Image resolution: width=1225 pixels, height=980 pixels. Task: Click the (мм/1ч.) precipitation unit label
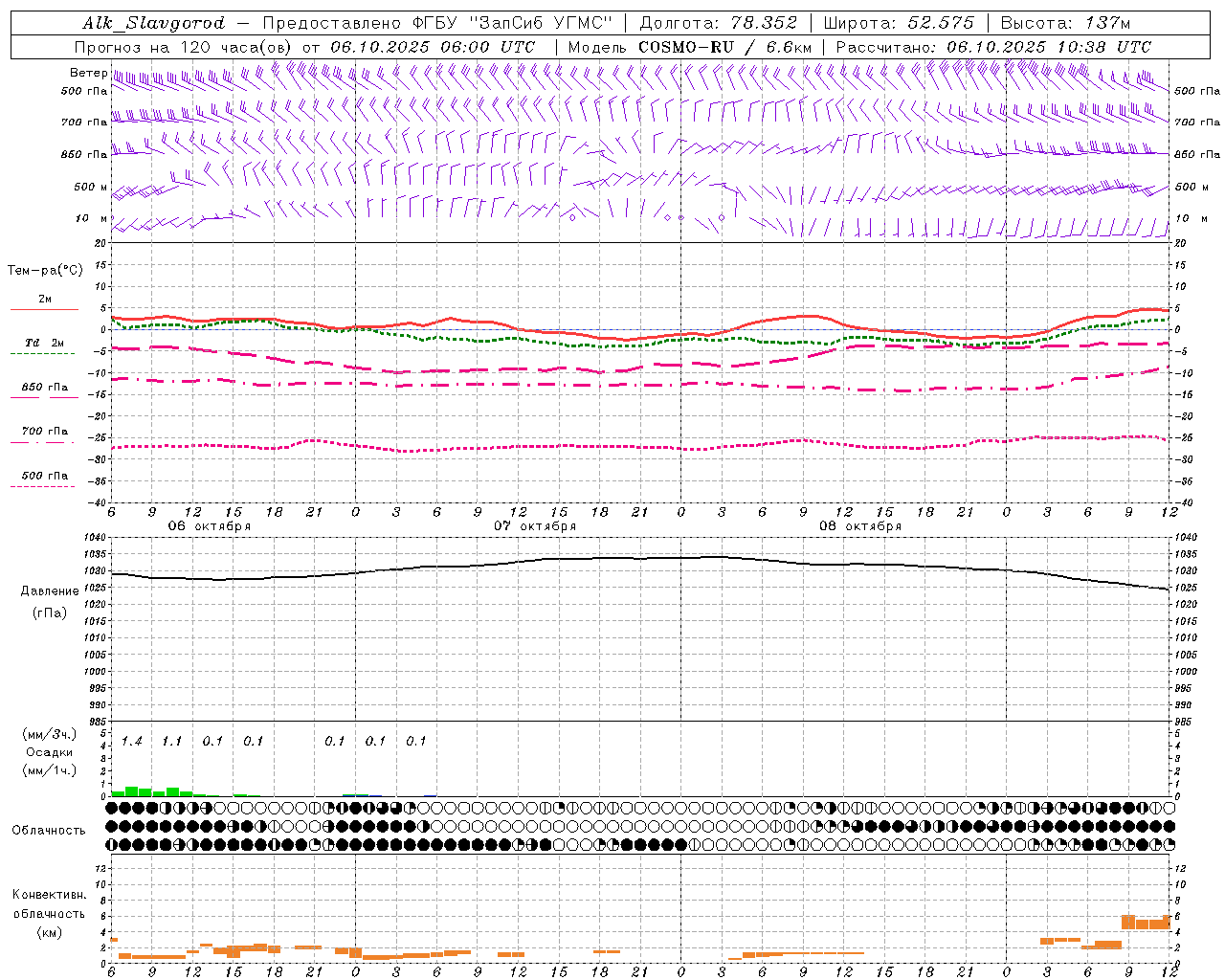(49, 771)
